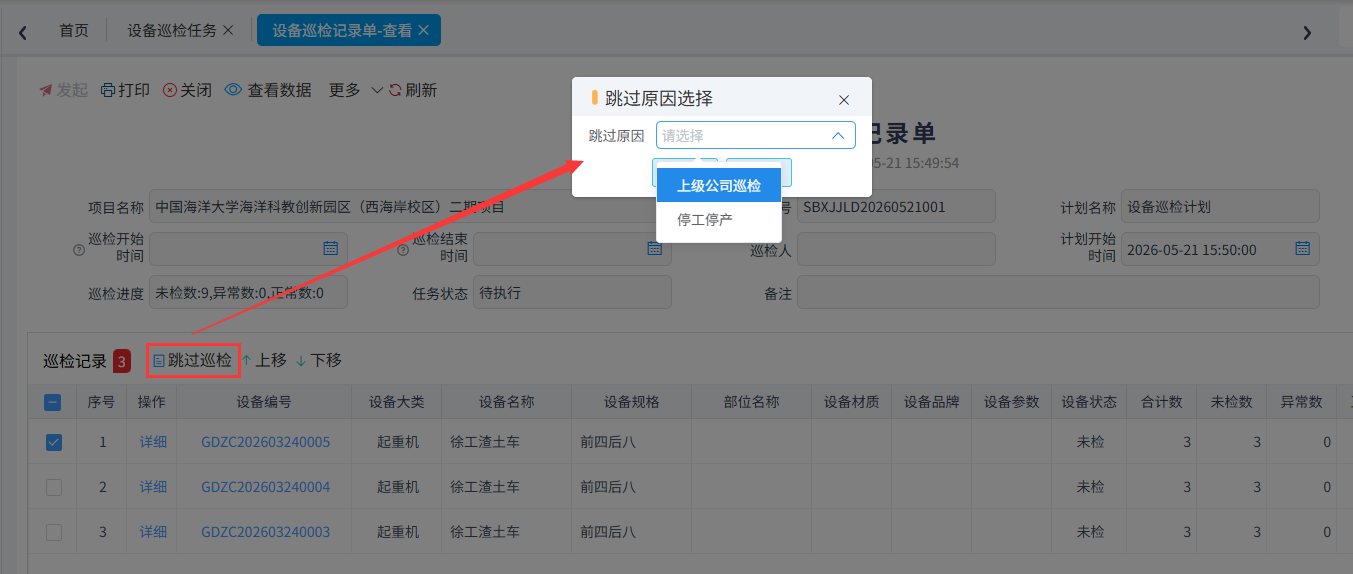Click the 设备大类 column header
The width and height of the screenshot is (1353, 574).
tap(397, 402)
